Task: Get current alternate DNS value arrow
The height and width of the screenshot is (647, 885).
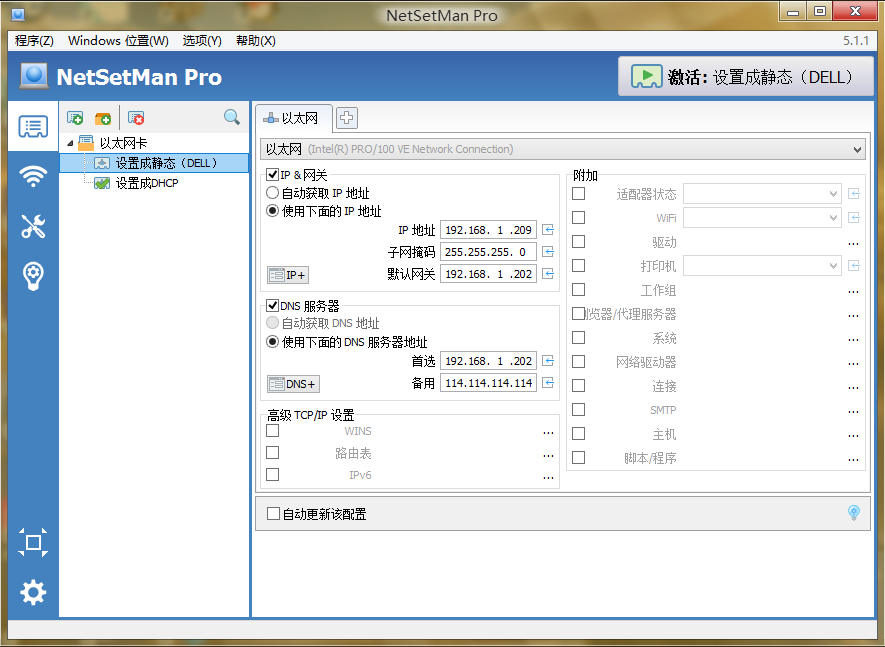Action: tap(548, 383)
